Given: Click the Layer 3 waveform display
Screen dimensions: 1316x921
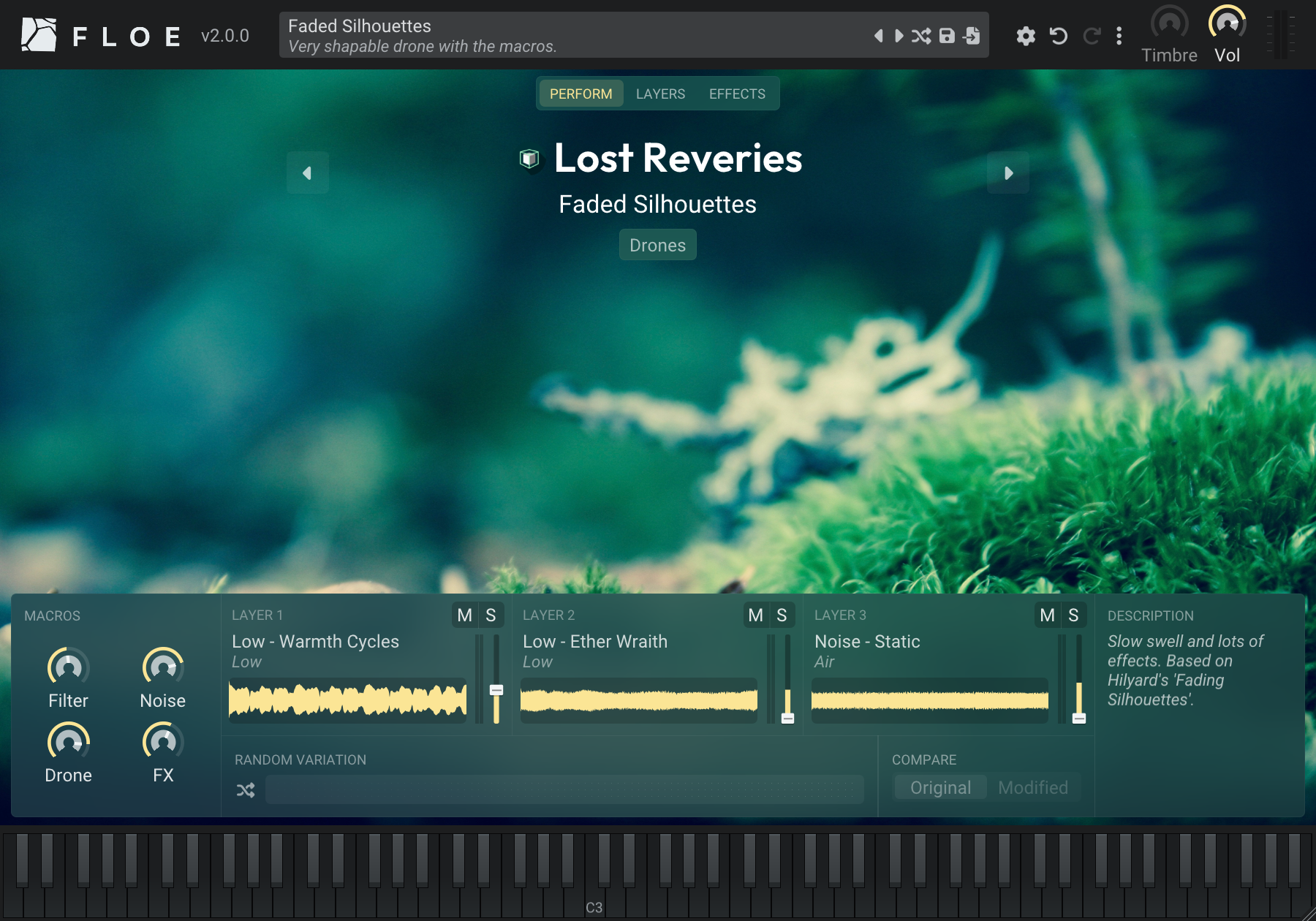Looking at the screenshot, I should point(930,700).
